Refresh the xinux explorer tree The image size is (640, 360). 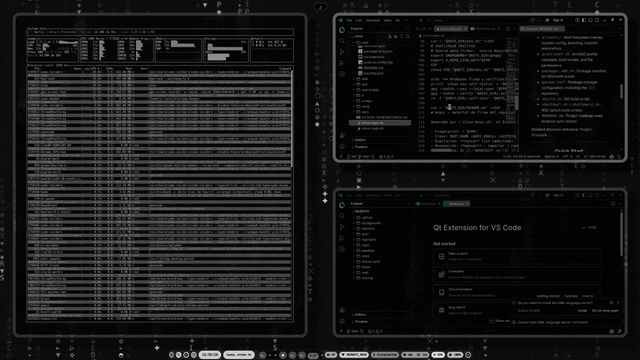[x=401, y=36]
